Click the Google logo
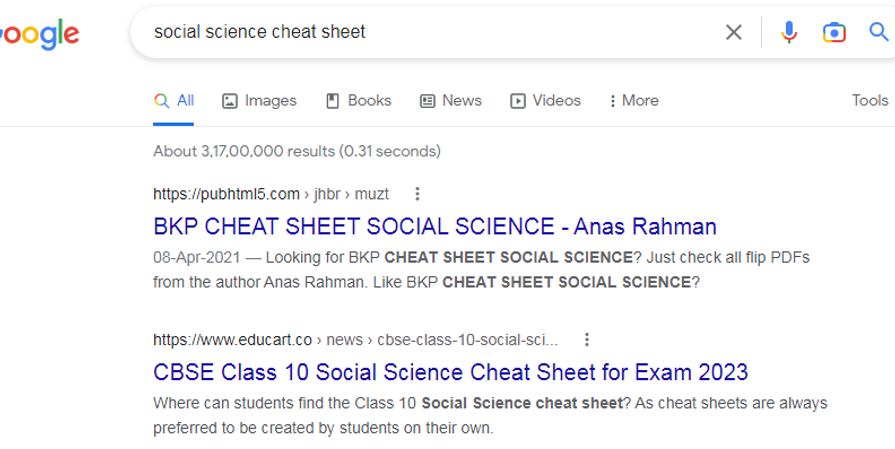This screenshot has height=449, width=895. [x=40, y=33]
